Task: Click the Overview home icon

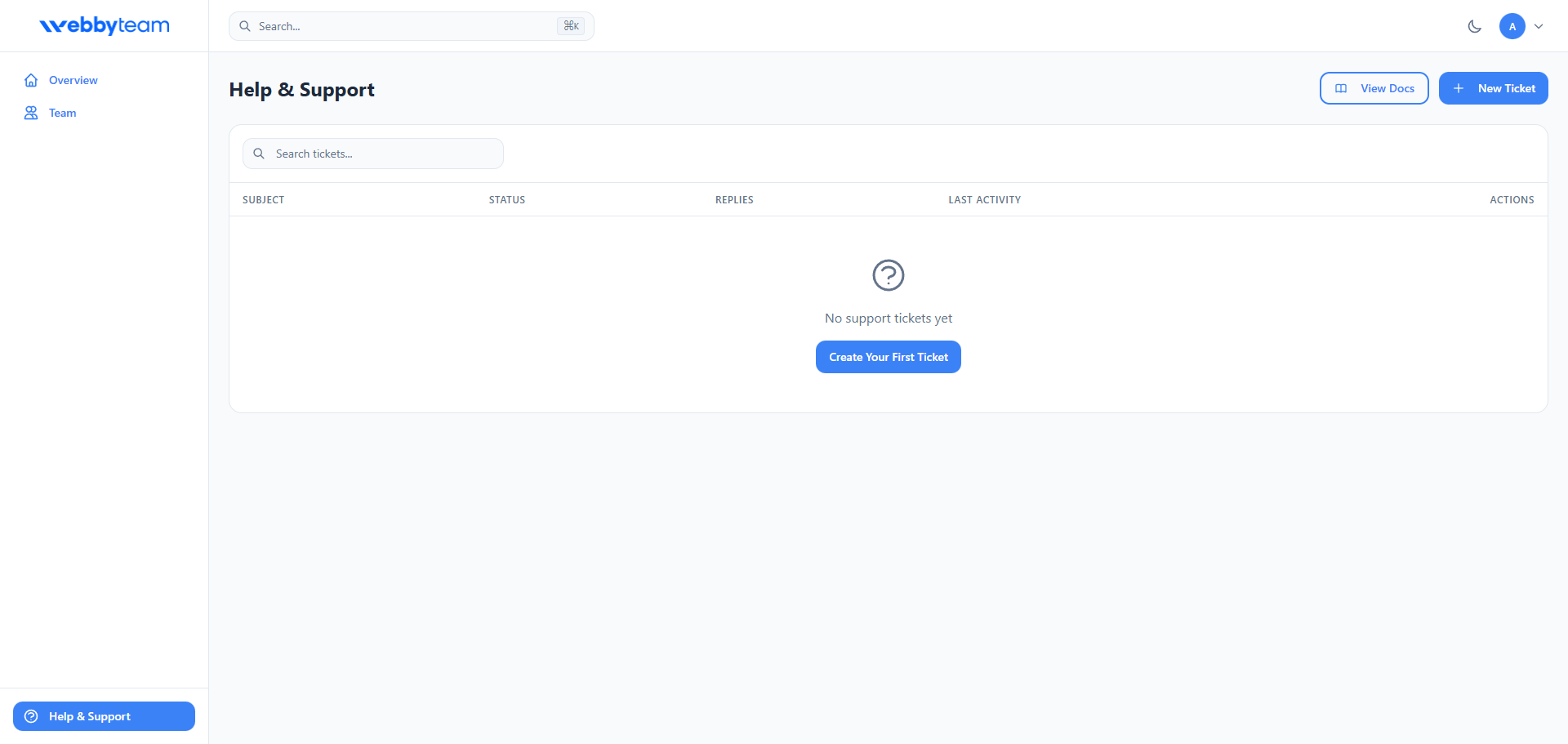Action: (x=31, y=80)
